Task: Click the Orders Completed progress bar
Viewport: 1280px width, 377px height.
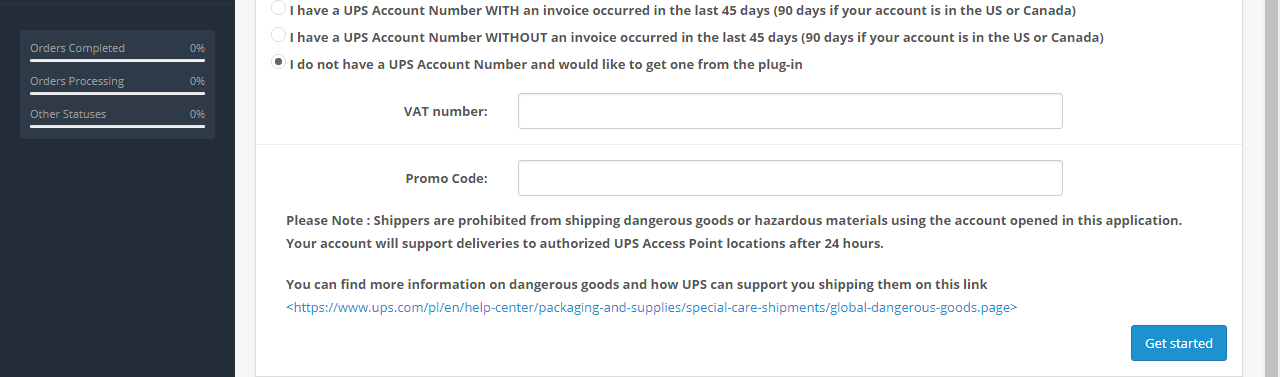Action: pos(117,60)
